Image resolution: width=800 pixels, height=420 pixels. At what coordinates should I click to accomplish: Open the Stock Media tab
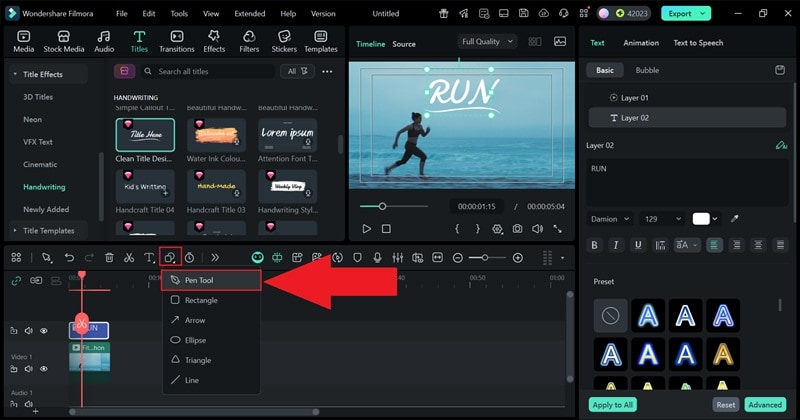[x=64, y=41]
